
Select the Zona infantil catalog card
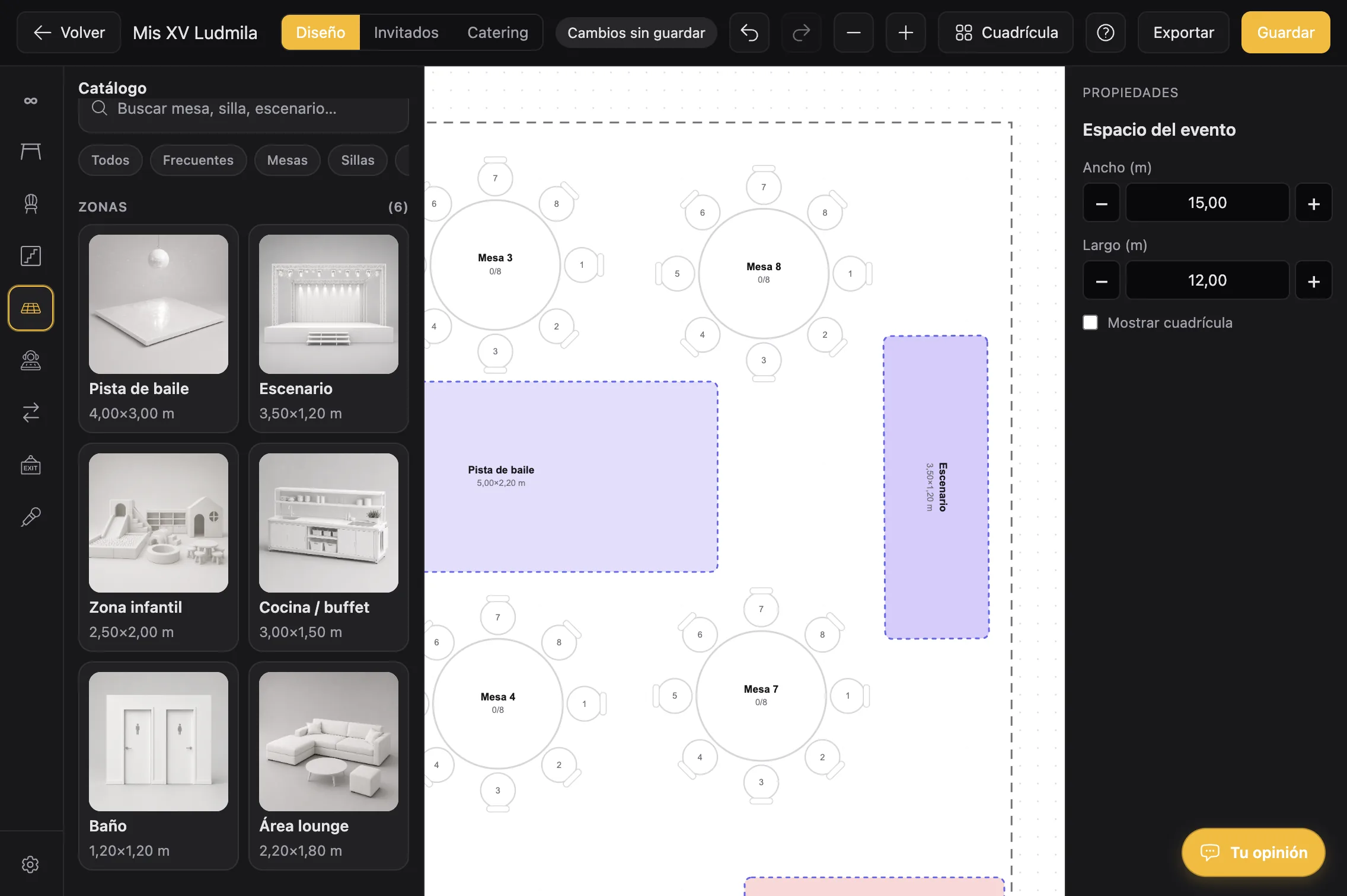[158, 548]
